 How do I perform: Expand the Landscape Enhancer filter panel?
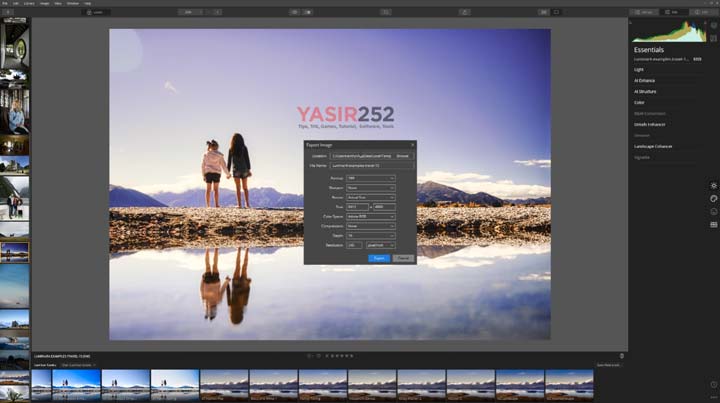point(653,146)
